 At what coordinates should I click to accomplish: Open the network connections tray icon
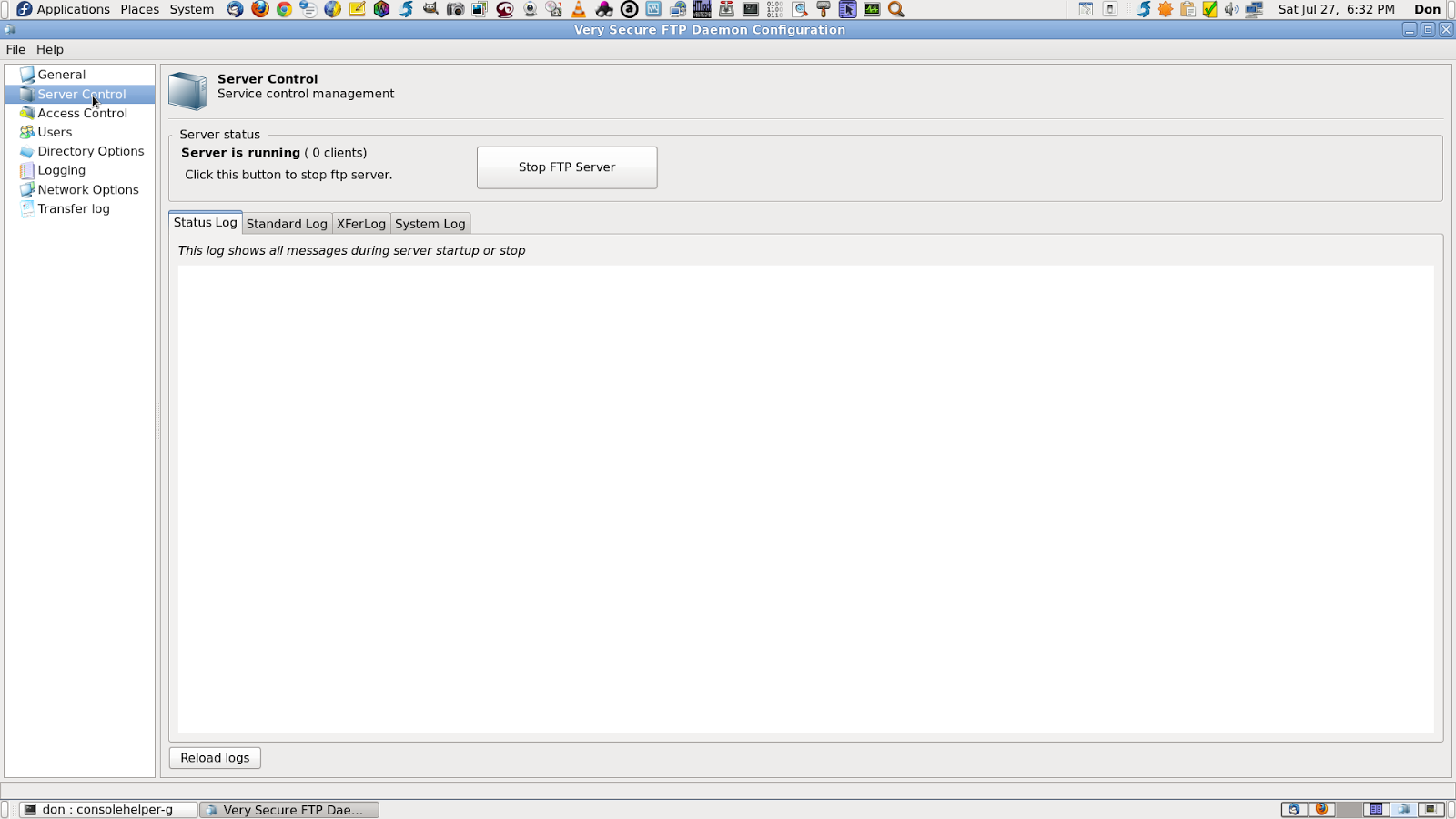click(1254, 9)
